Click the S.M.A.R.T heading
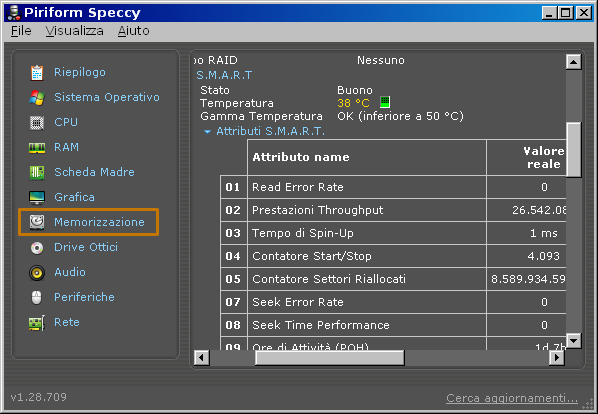The width and height of the screenshot is (598, 414). (224, 75)
